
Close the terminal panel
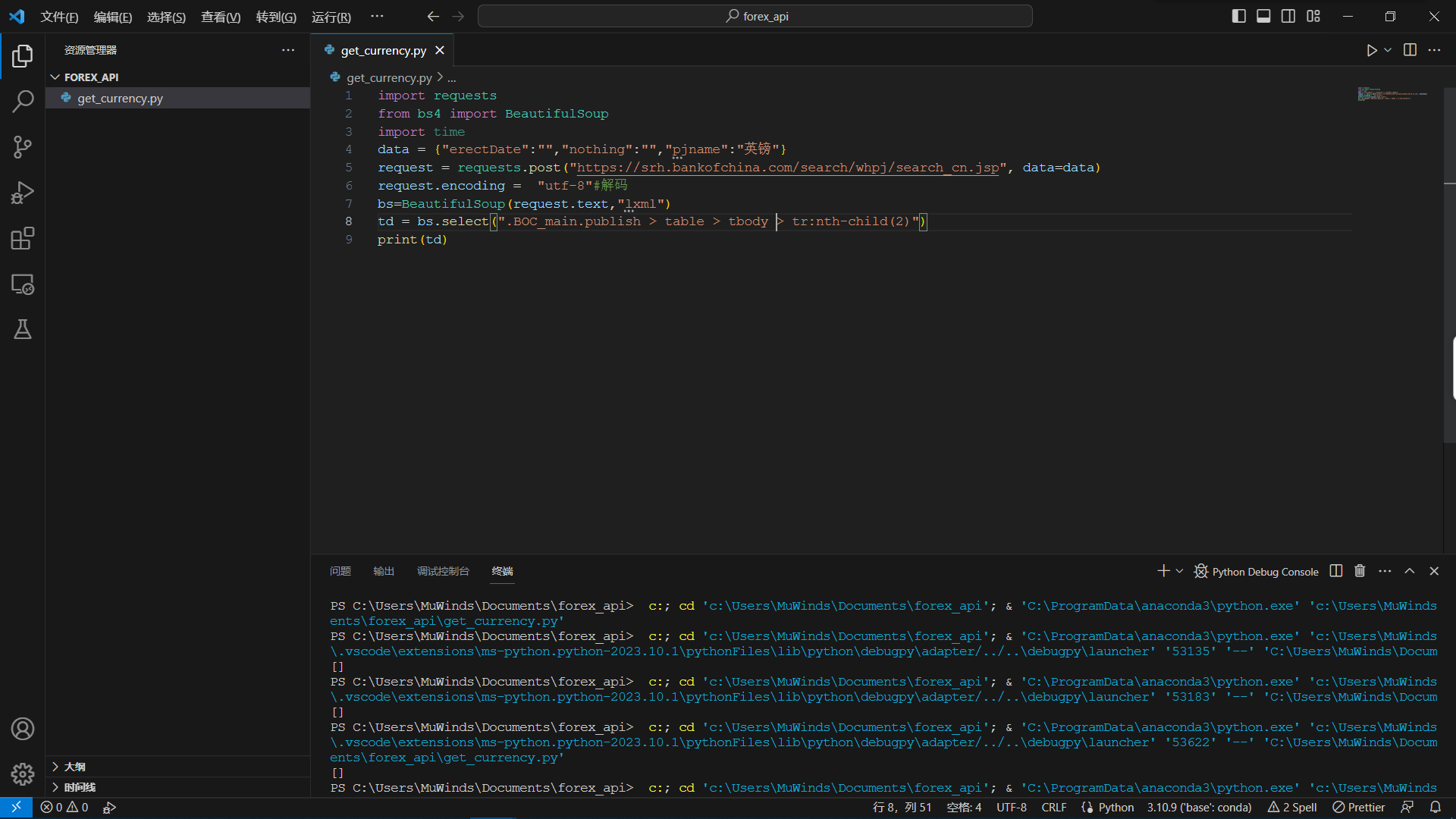(x=1434, y=571)
